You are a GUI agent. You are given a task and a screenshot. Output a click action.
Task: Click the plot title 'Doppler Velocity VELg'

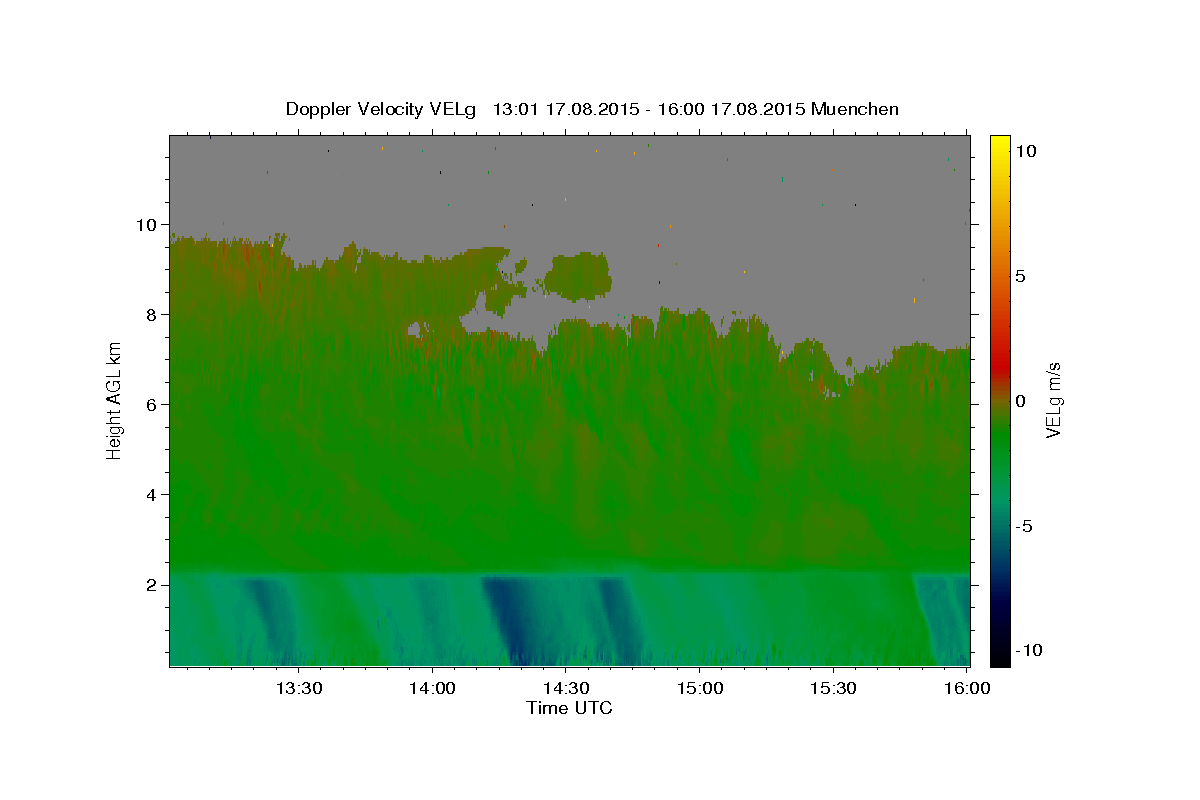[x=382, y=109]
